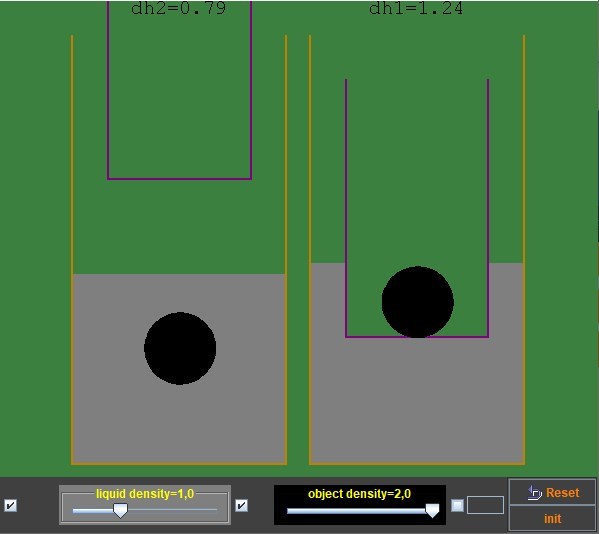Screen dimensions: 599x534
Task: Click the black ball in left container
Action: click(180, 348)
